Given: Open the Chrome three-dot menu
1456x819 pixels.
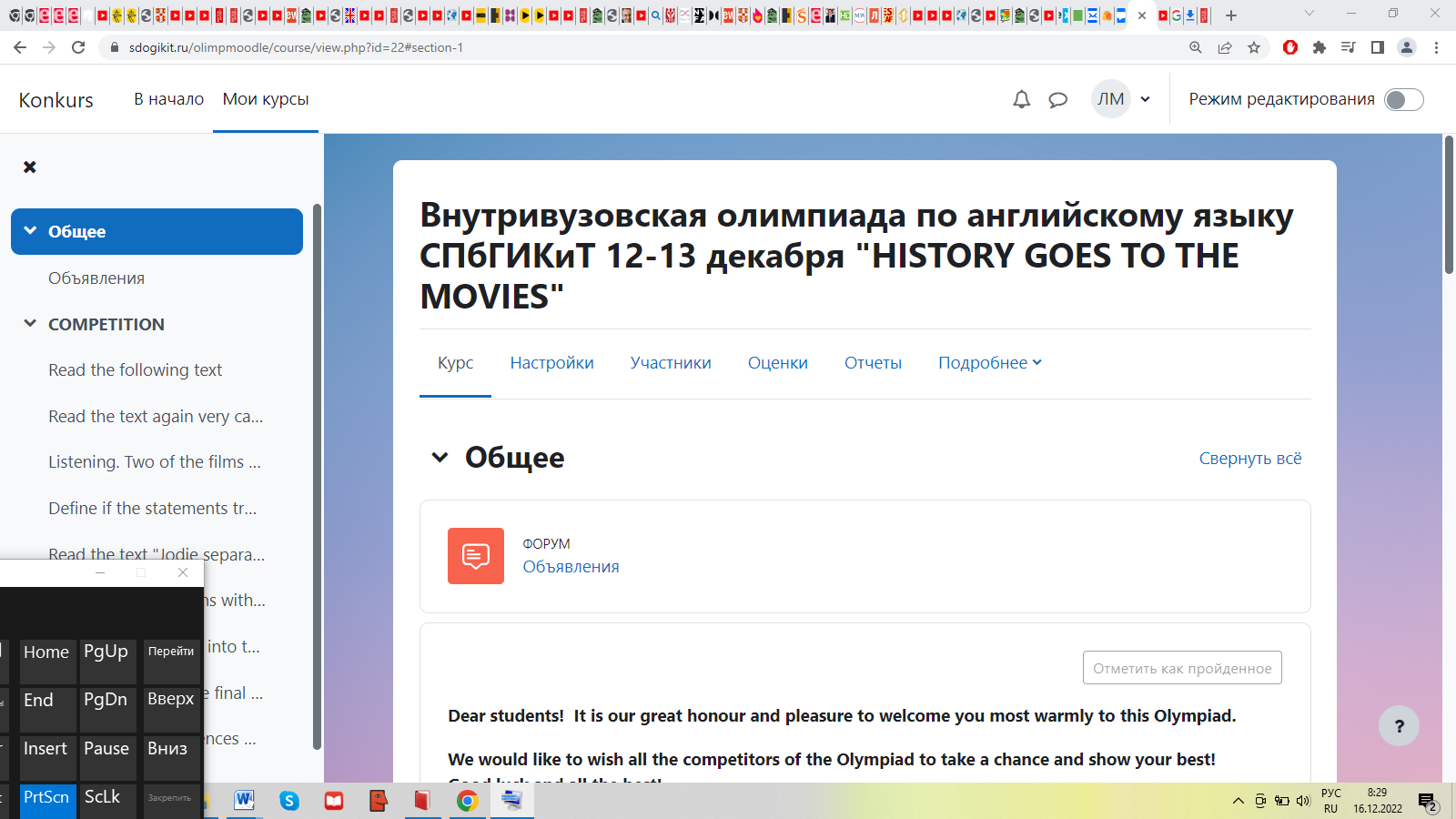Looking at the screenshot, I should pos(1437,47).
